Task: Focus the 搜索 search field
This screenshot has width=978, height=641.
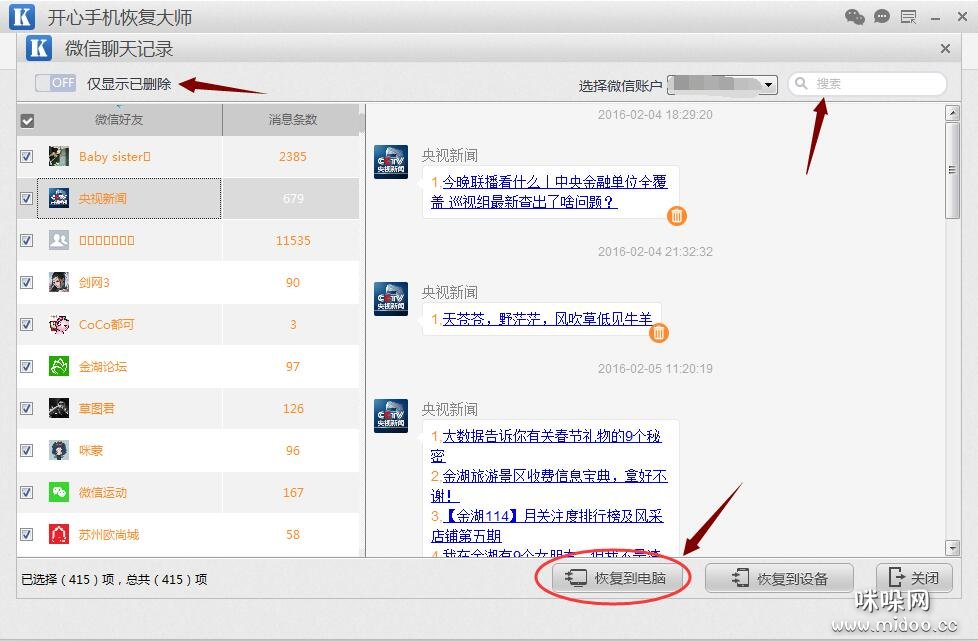Action: coord(868,84)
